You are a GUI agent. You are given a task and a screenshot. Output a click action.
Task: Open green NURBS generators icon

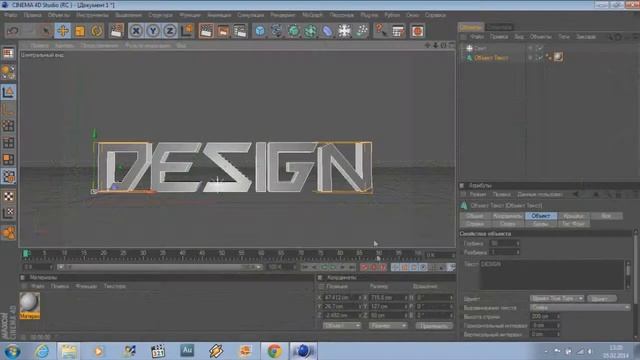(293, 31)
